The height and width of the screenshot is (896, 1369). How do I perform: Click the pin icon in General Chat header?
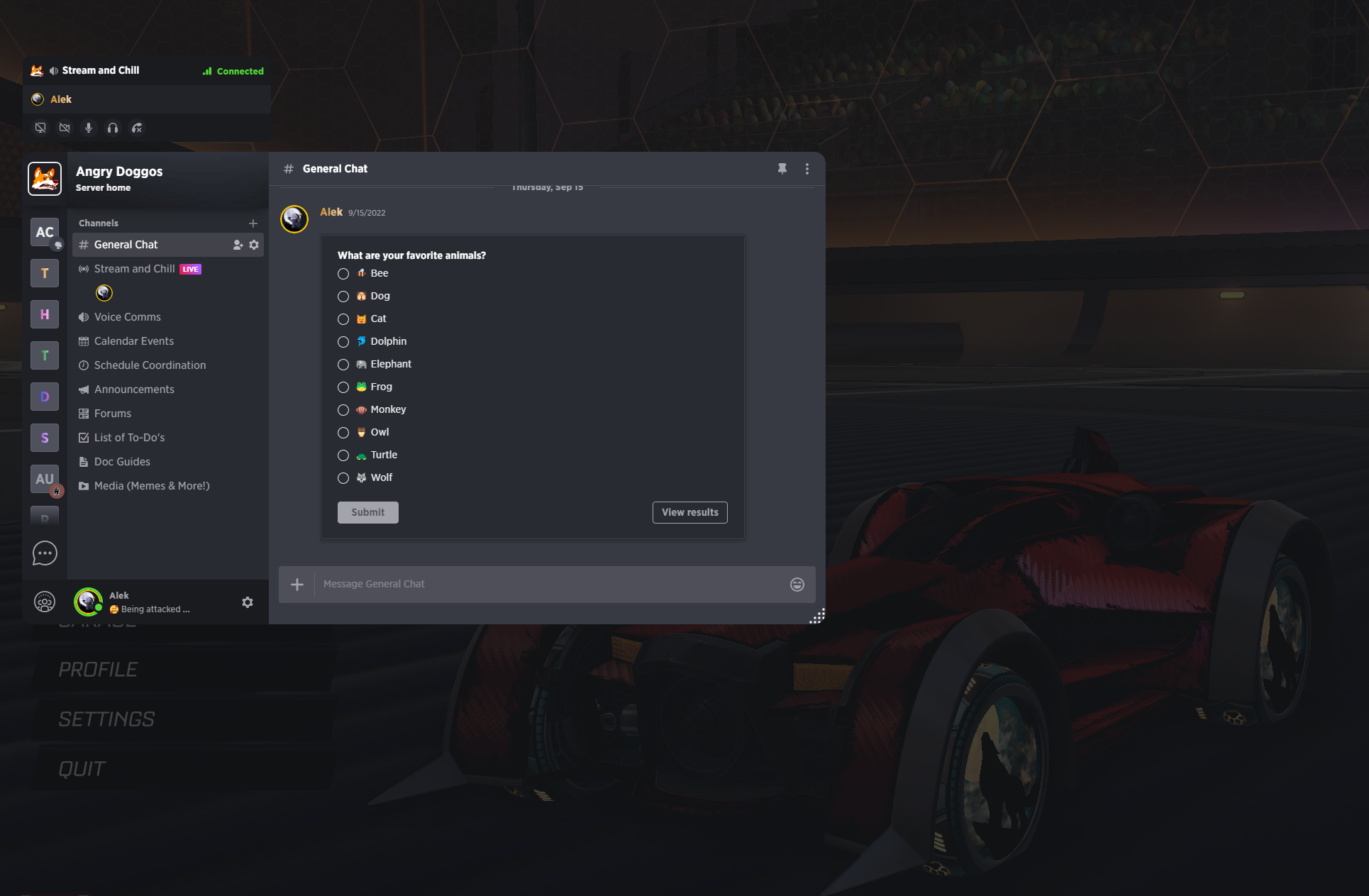pos(783,167)
